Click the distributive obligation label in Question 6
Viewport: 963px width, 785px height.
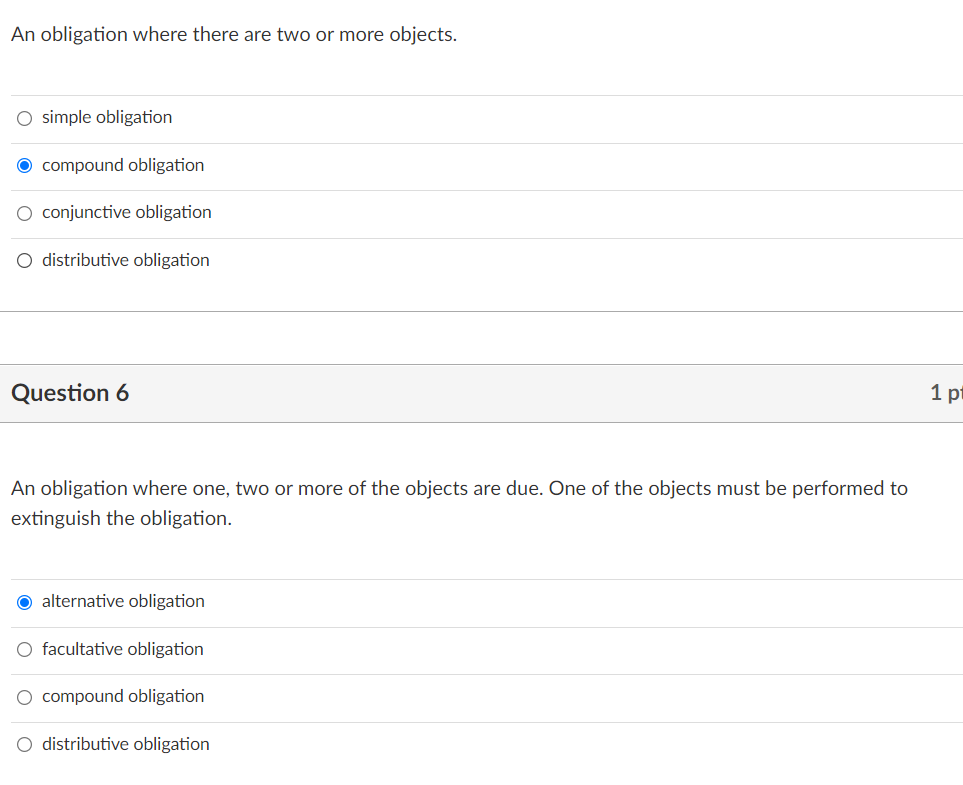point(125,744)
